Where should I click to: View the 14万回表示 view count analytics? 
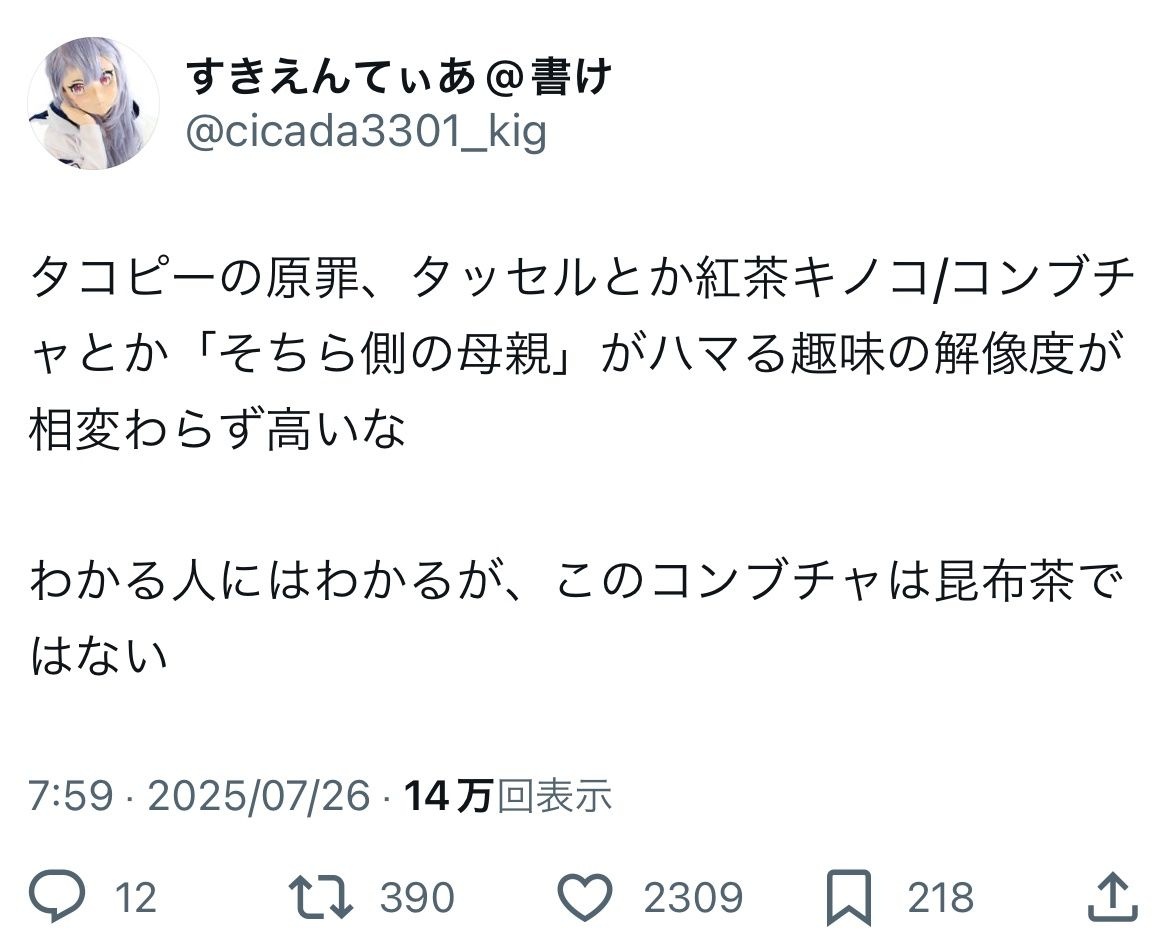tap(507, 797)
